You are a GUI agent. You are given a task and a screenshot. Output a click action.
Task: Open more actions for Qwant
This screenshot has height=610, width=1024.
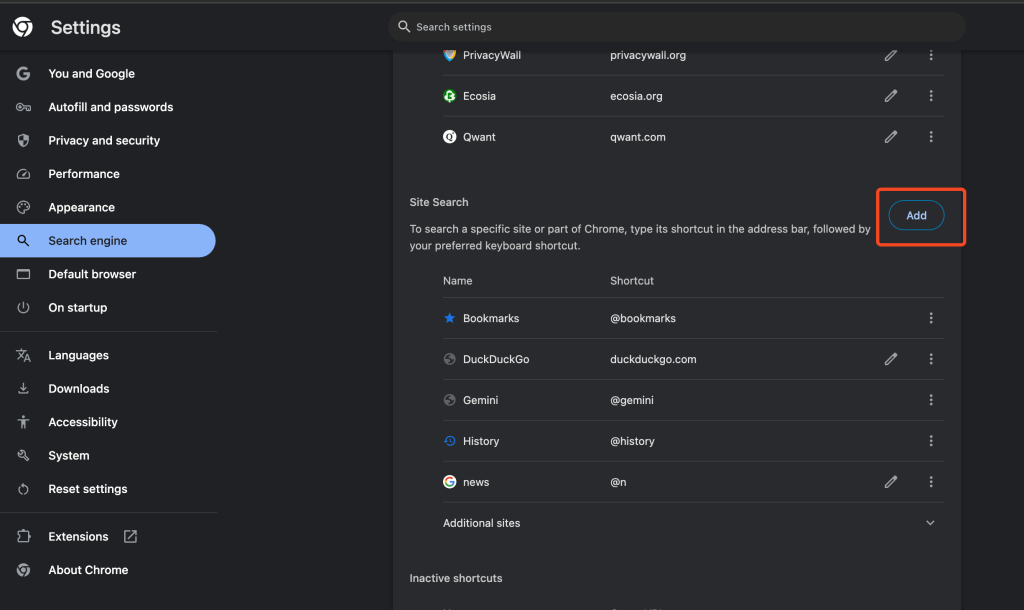(x=931, y=137)
